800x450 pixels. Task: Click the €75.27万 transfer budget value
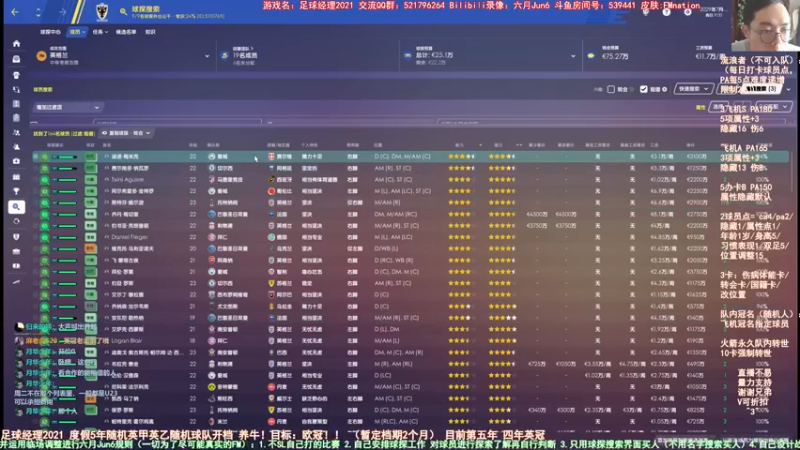point(615,56)
